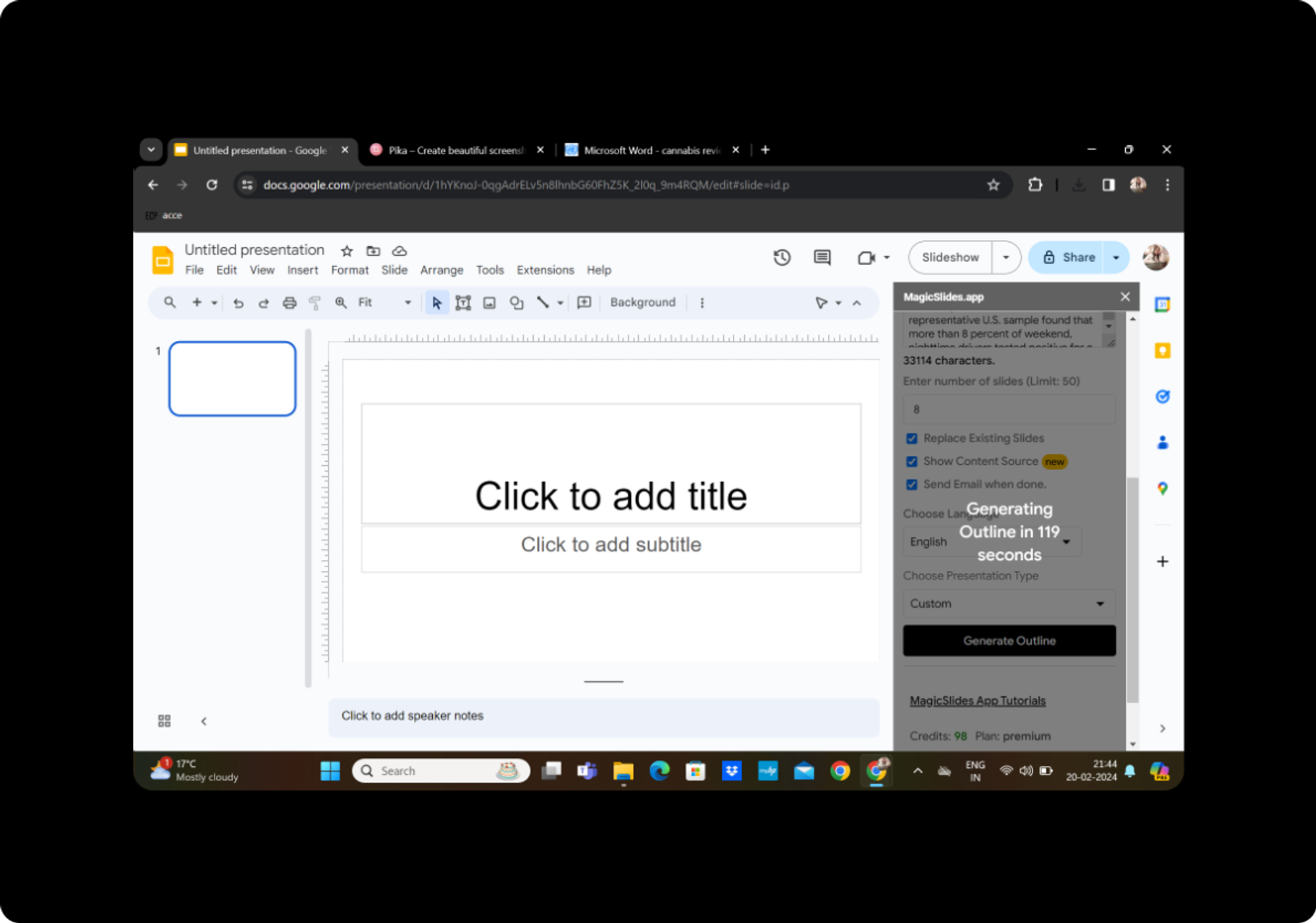Expand the Slideshow options dropdown arrow
Screen dimensions: 1316x923
[x=1004, y=257]
